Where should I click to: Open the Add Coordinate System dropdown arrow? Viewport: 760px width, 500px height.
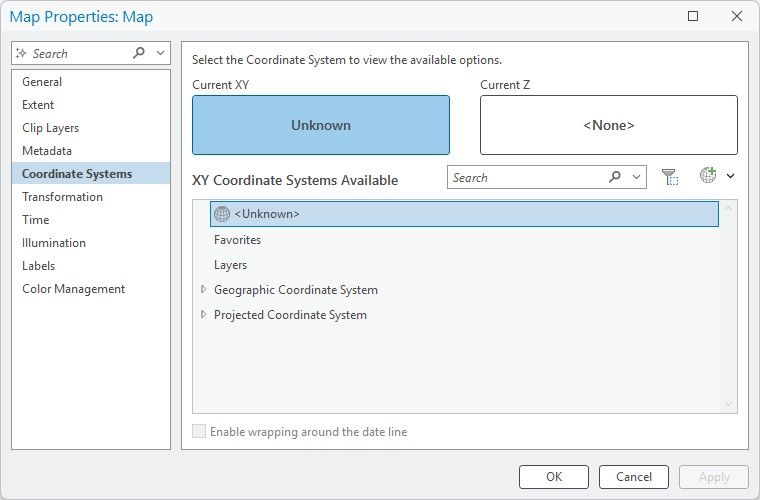click(x=730, y=177)
